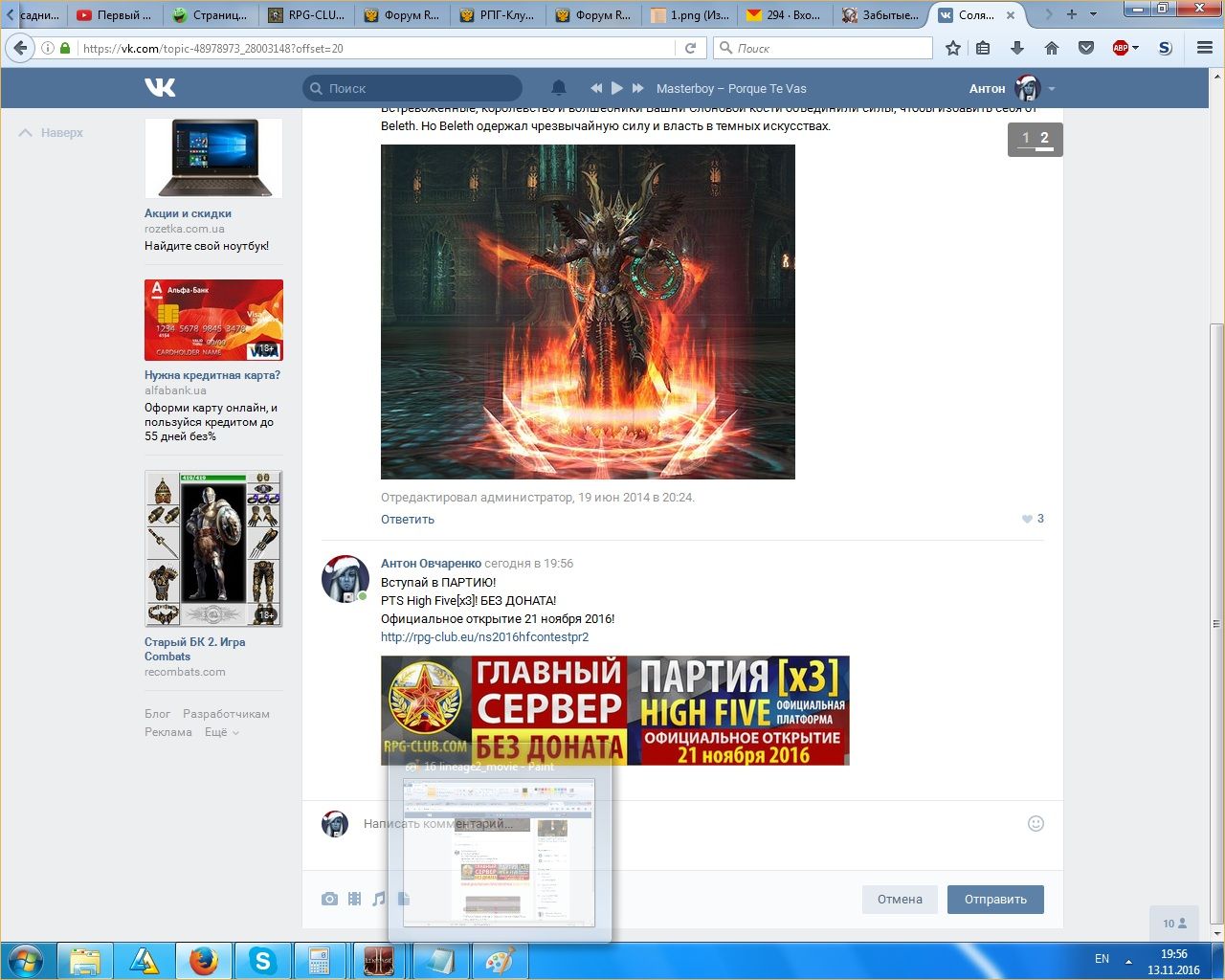Open the 'Реклама' footer link
Screen dimensions: 1225x980
(168, 732)
